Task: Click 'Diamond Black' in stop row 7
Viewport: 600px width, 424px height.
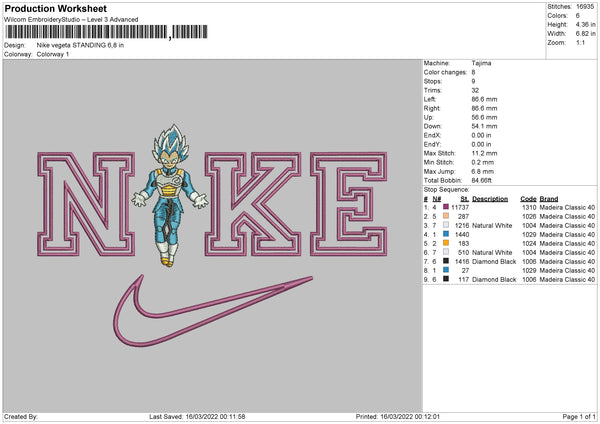Action: pyautogui.click(x=494, y=262)
